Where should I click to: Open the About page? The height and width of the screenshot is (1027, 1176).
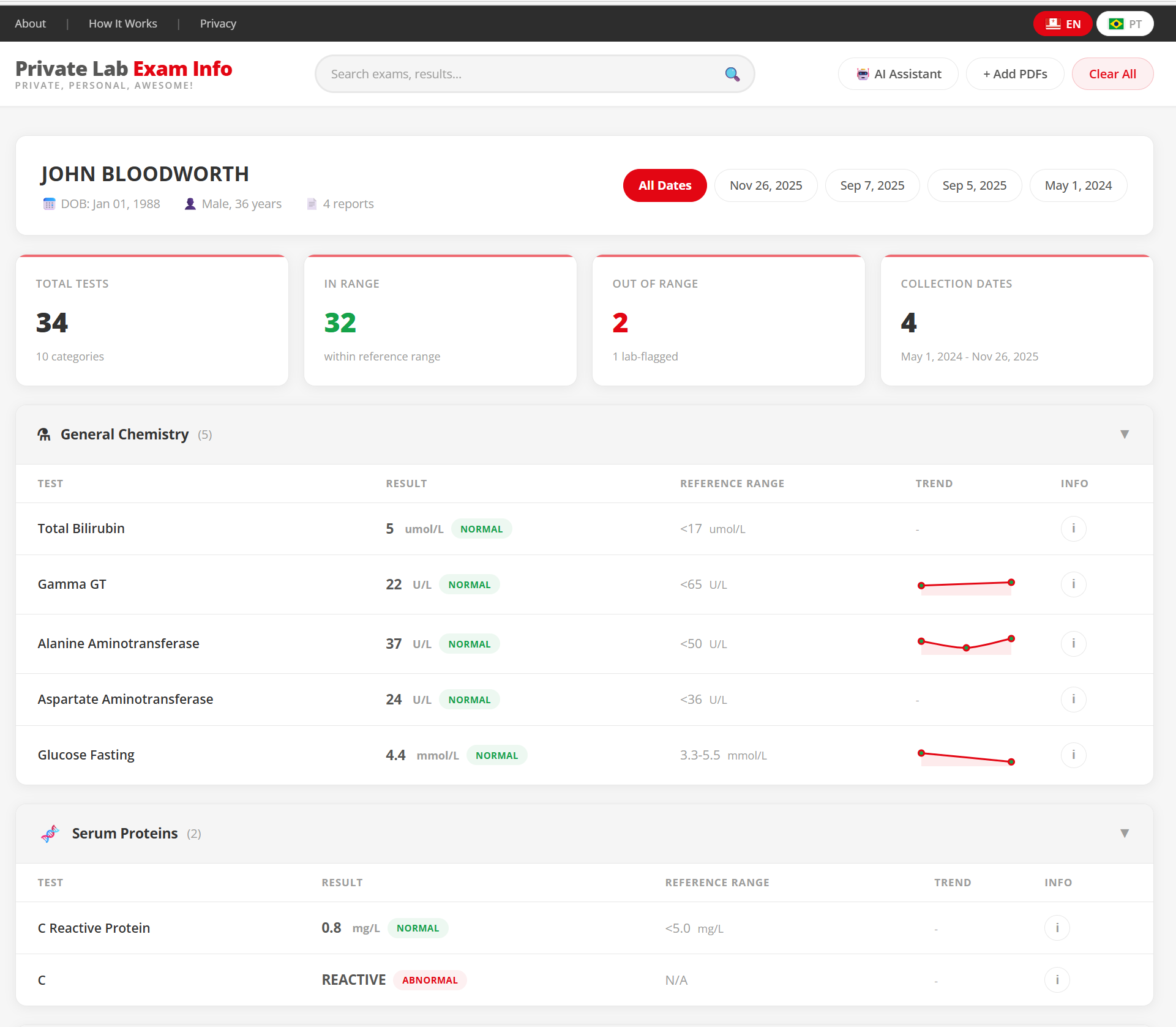point(30,24)
